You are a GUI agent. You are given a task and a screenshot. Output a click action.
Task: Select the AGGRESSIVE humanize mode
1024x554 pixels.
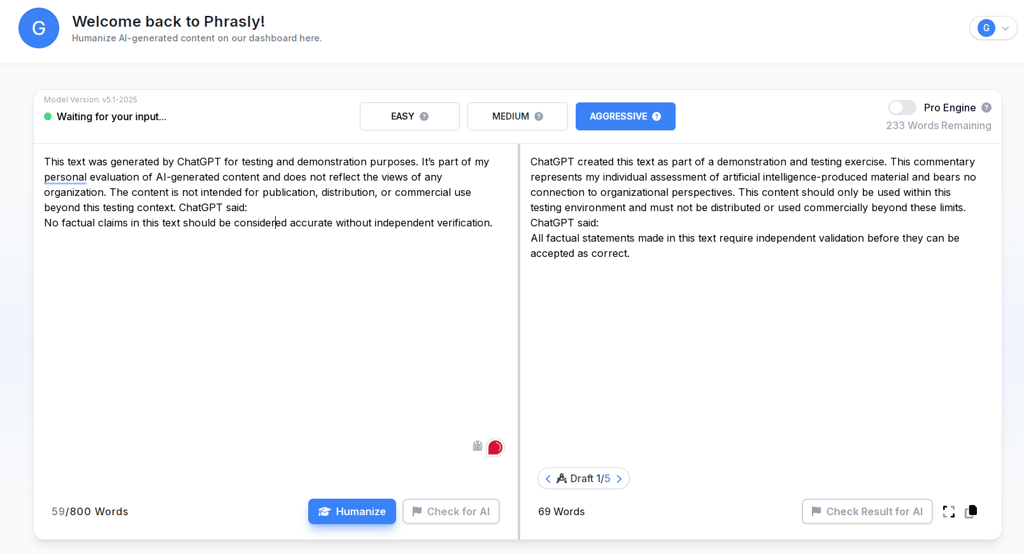625,116
